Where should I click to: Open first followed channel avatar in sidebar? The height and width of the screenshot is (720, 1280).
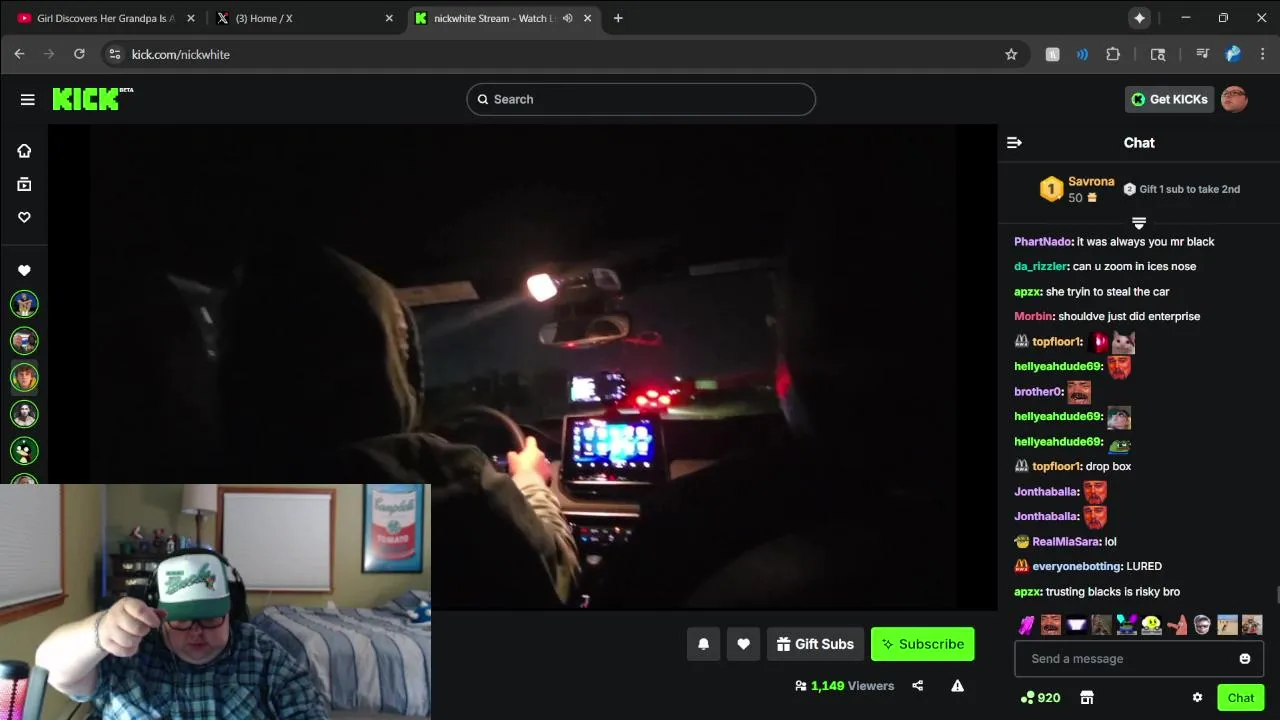(x=24, y=304)
